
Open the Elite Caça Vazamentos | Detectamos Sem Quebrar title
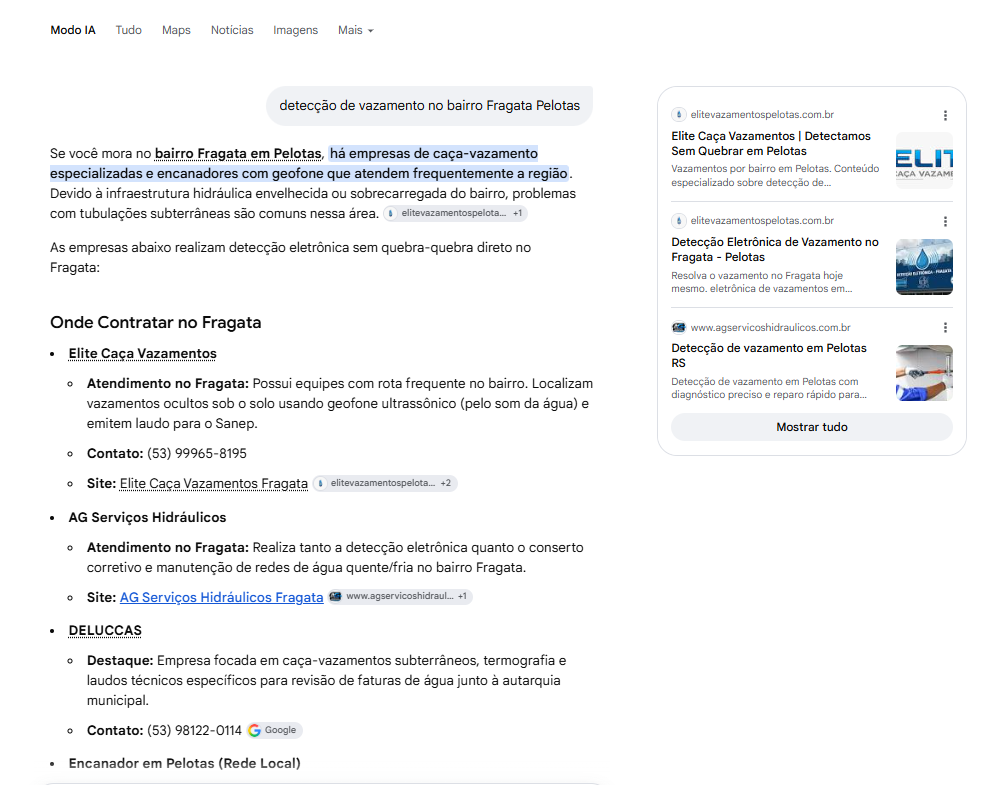point(770,143)
